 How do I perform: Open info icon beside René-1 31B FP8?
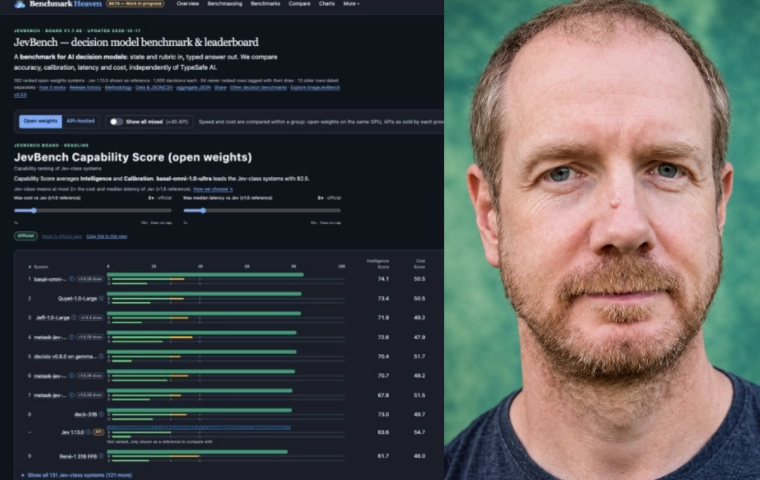[101, 456]
